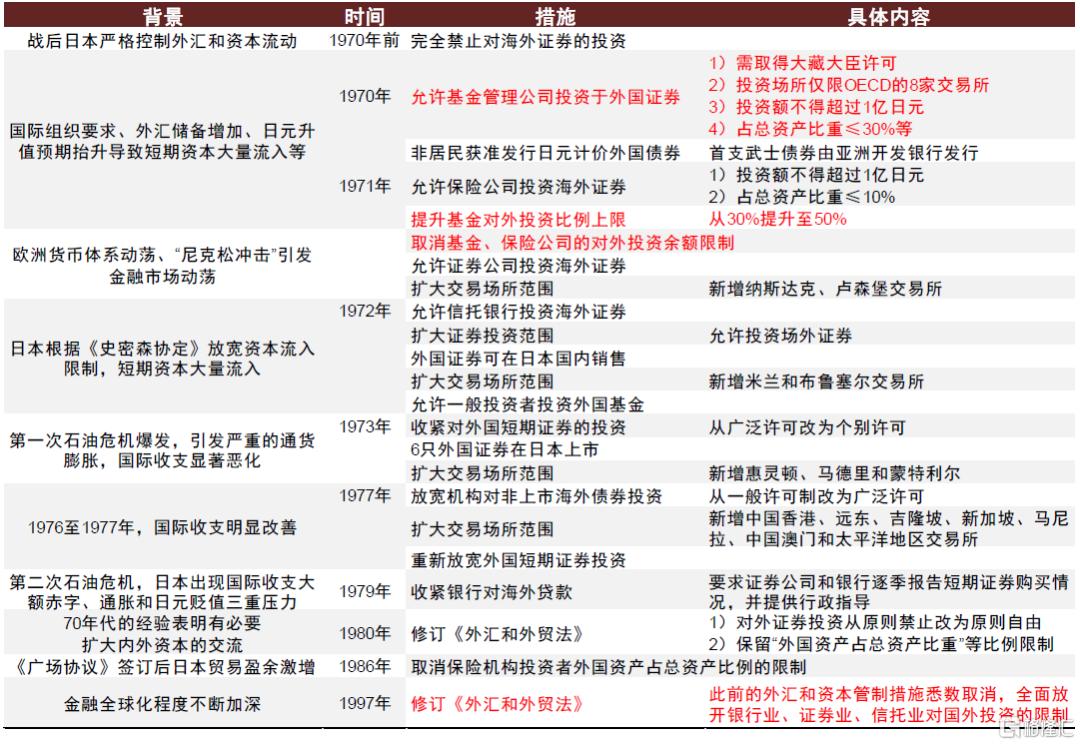Click the text 新增米兰和布鲁塞尔交易所
This screenshot has height=745, width=1080.
point(816,381)
